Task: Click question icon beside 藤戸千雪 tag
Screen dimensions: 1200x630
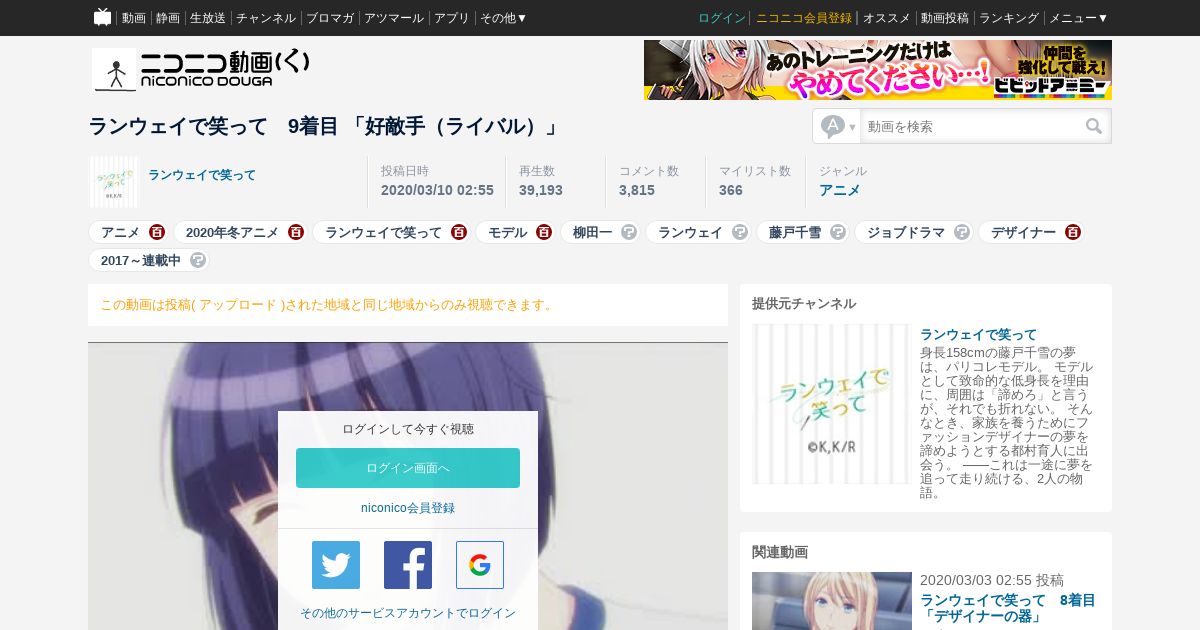Action: (838, 232)
